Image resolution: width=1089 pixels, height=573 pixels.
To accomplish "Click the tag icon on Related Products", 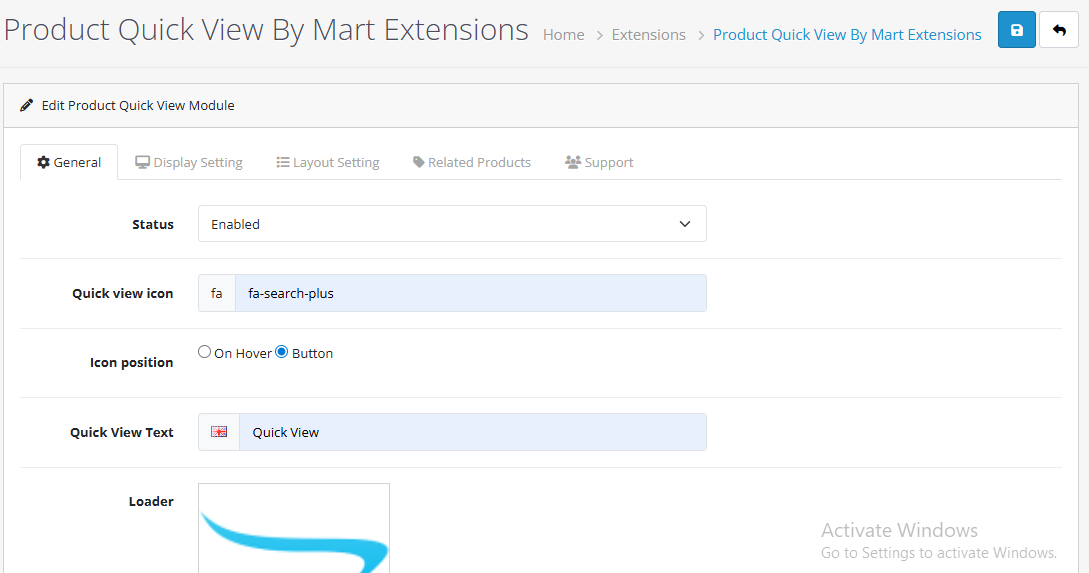I will tap(419, 162).
